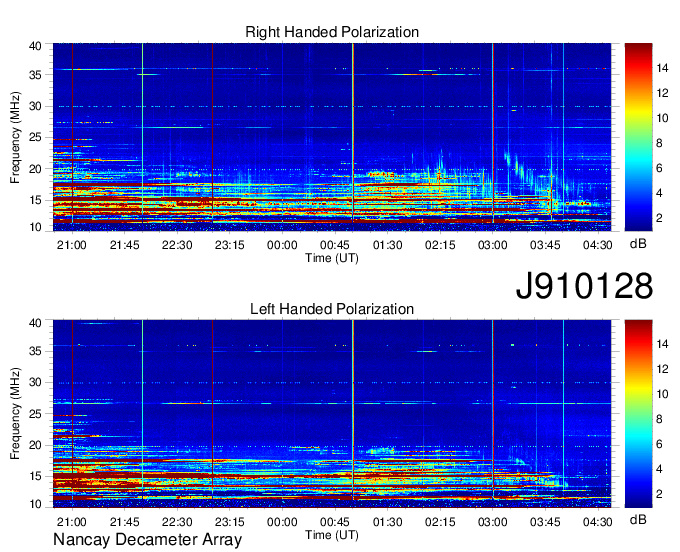
Task: Click dB unit label of lower colorbar
Action: (638, 519)
